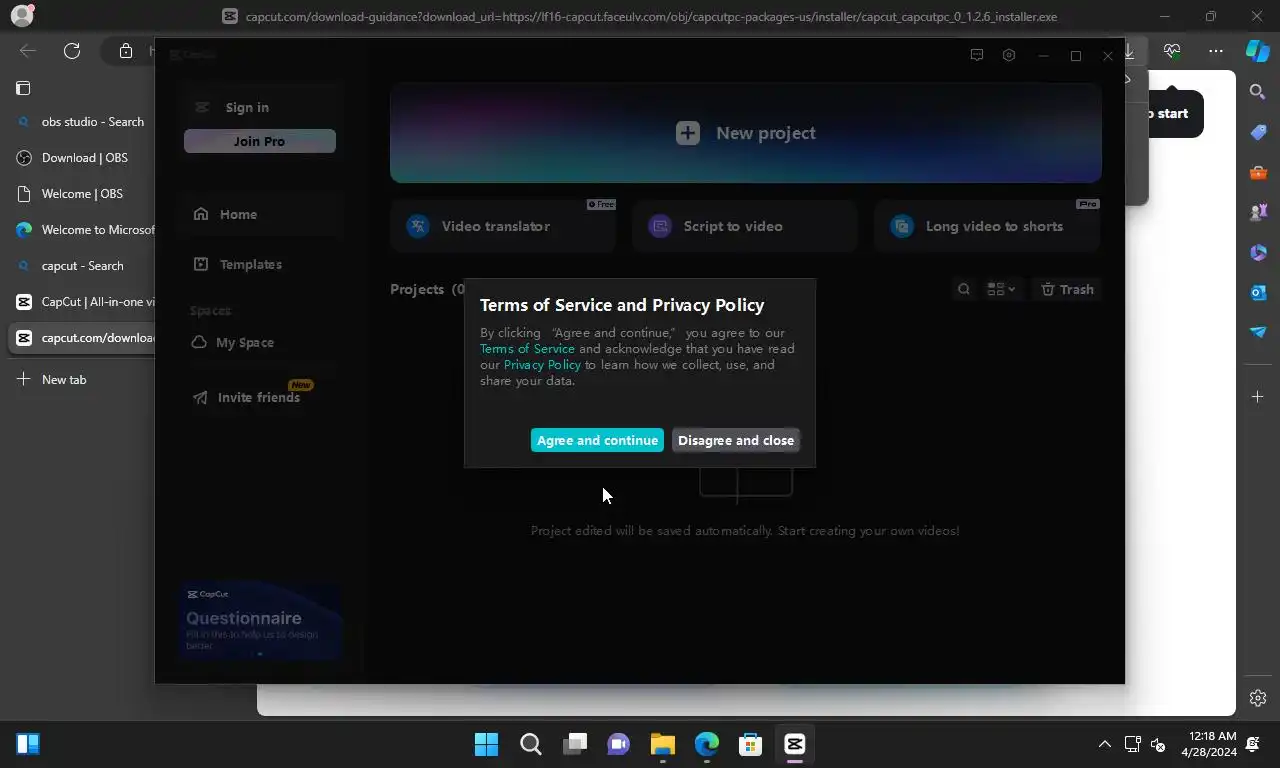Open Templates in CapCut sidebar

pyautogui.click(x=260, y=264)
